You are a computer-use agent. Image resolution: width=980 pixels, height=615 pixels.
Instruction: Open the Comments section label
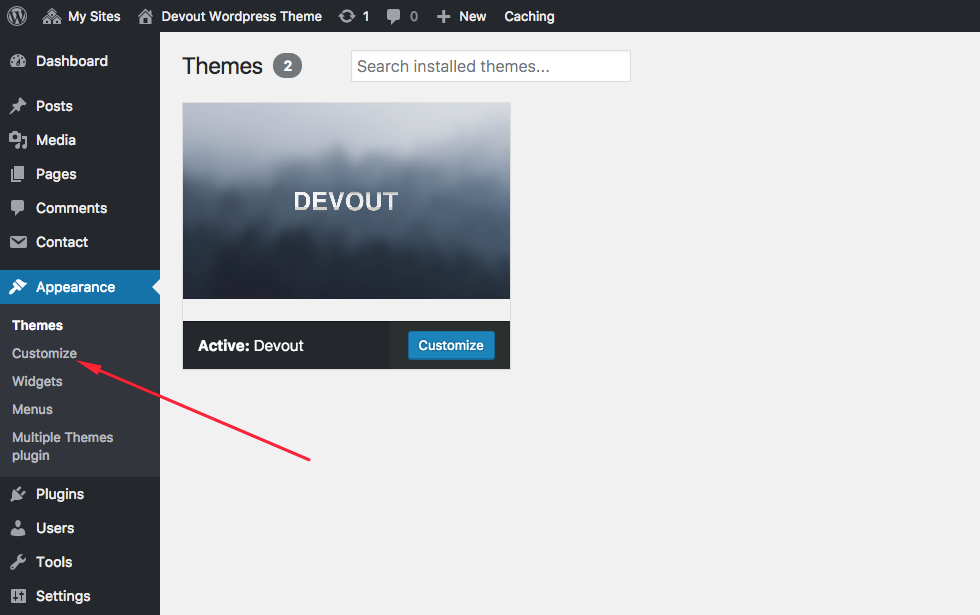pos(71,208)
